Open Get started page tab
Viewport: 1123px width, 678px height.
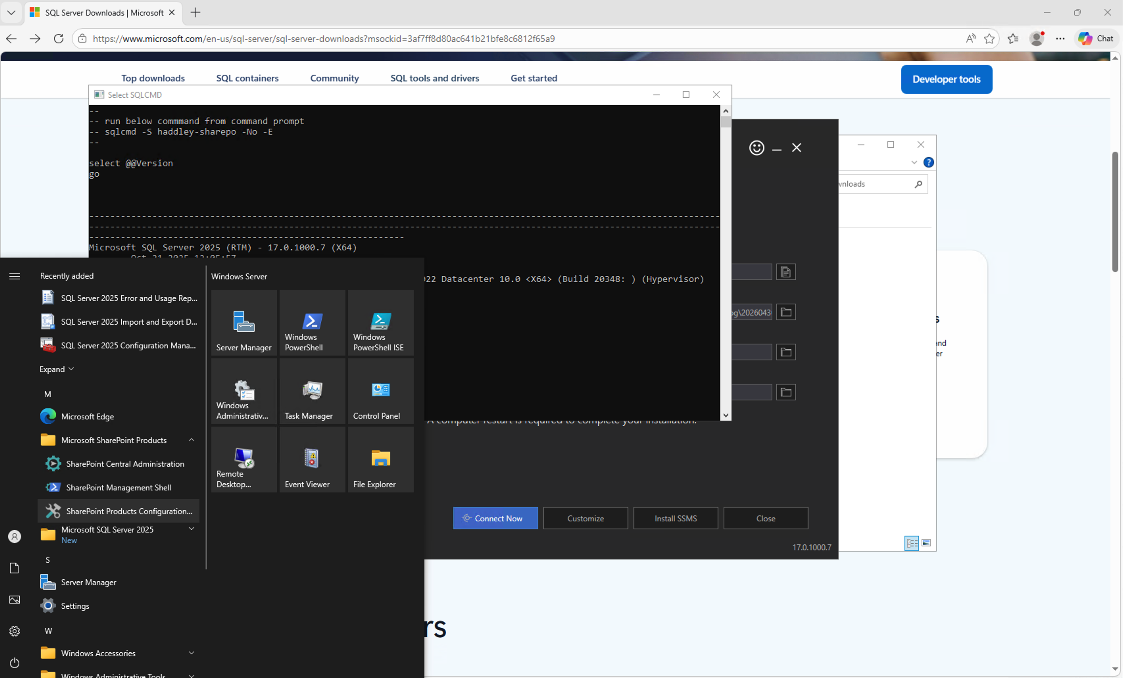[534, 78]
